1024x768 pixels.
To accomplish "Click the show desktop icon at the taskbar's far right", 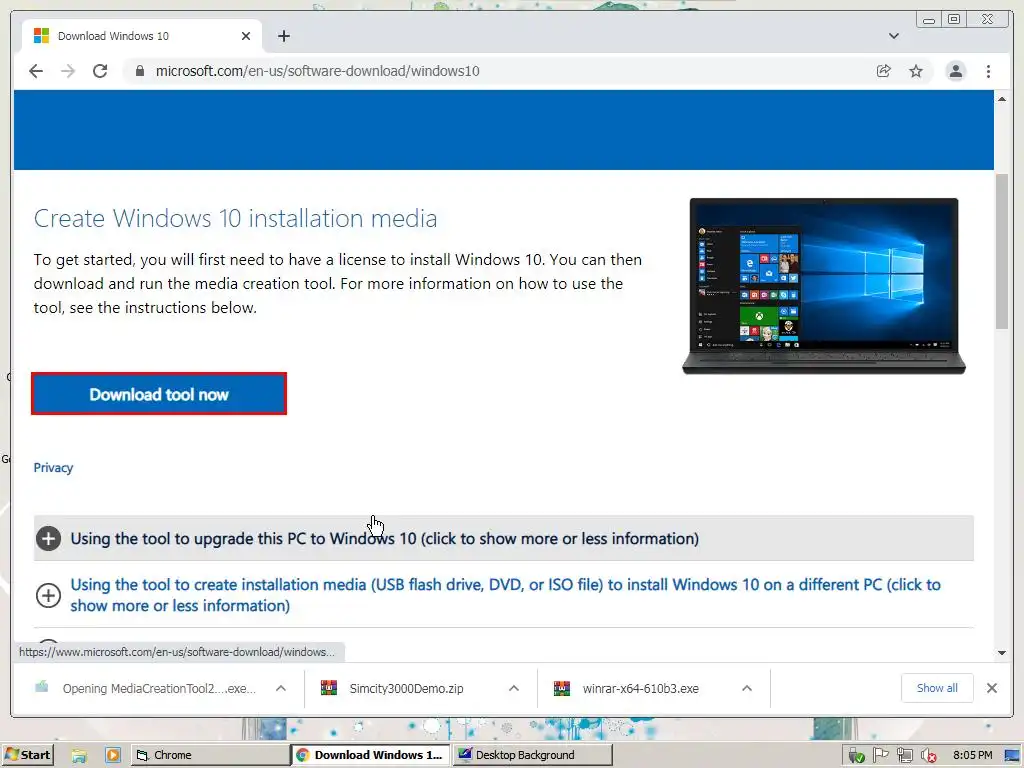I will click(1013, 755).
